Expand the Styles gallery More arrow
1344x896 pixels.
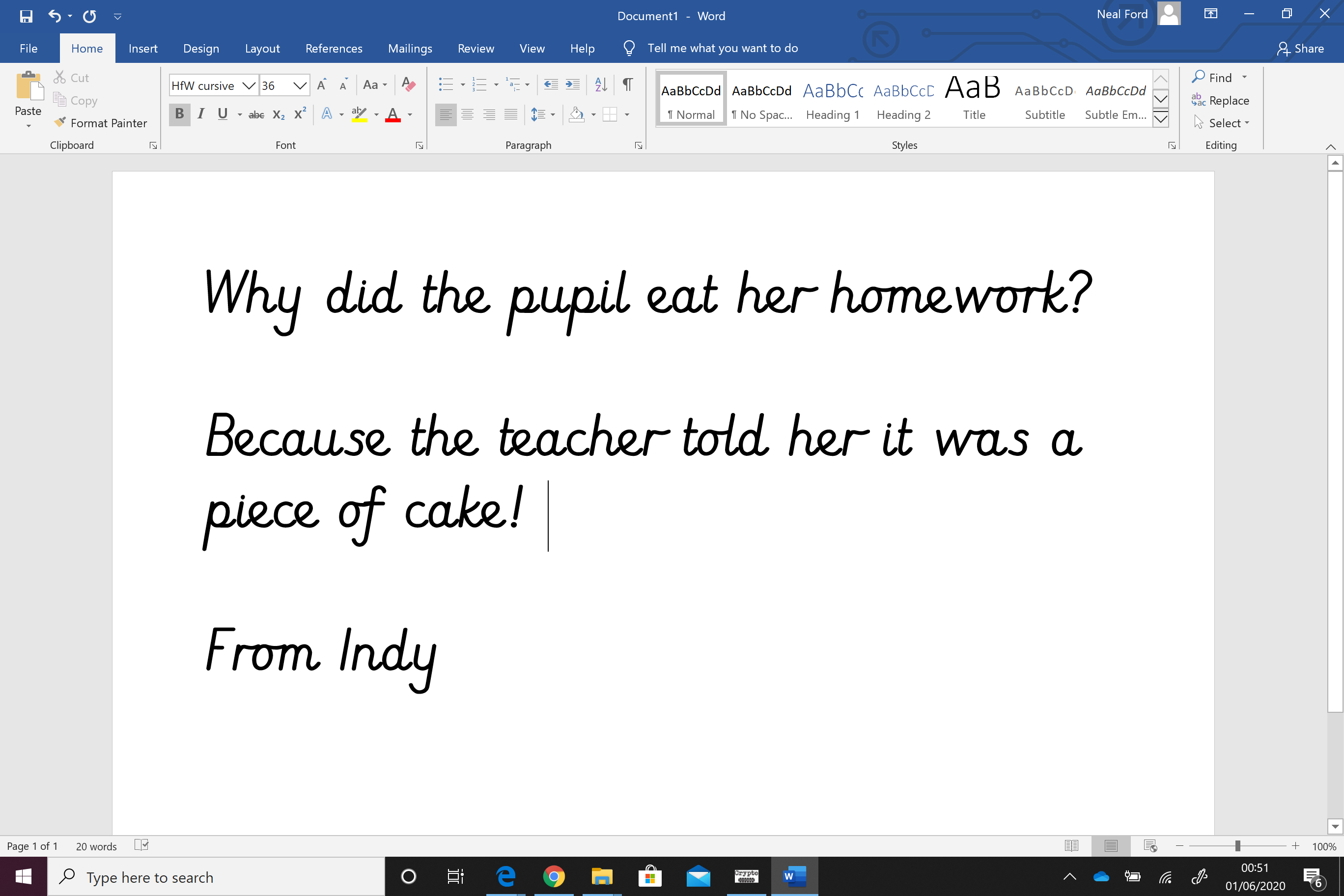(1160, 119)
